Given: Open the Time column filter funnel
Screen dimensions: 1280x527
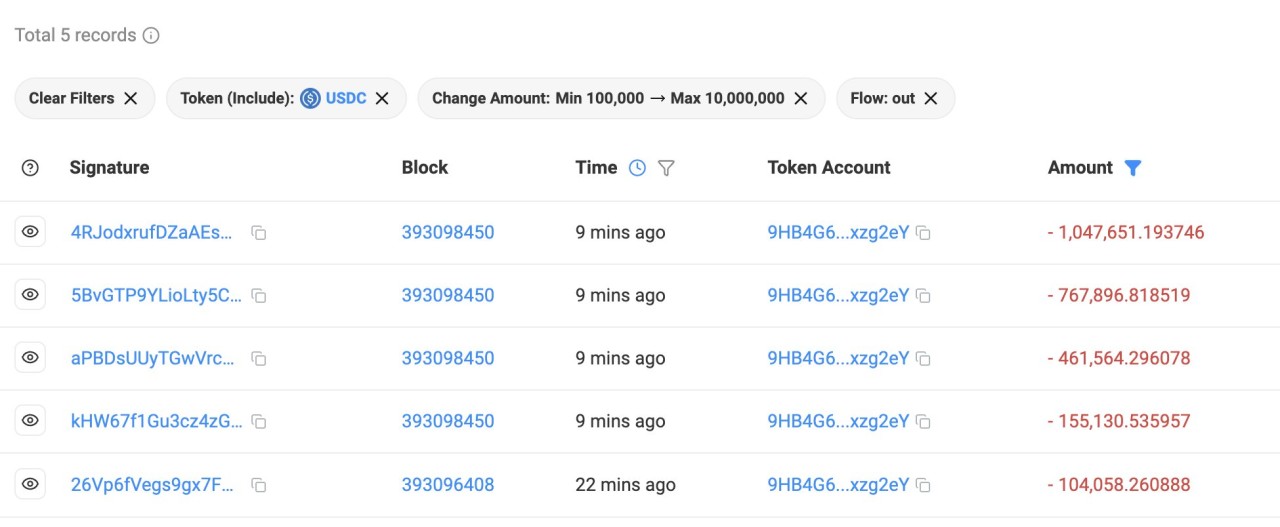Looking at the screenshot, I should (666, 168).
